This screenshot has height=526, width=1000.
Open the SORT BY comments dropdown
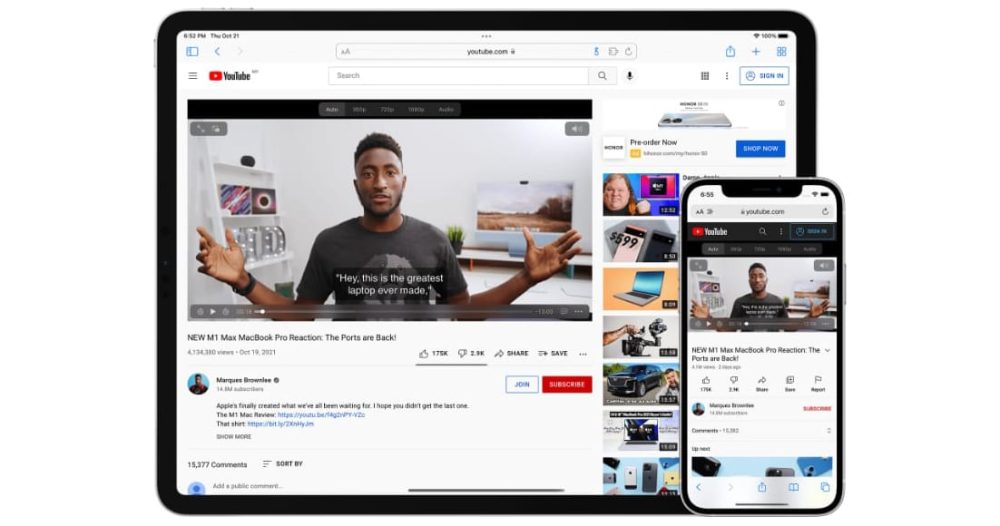coord(282,464)
